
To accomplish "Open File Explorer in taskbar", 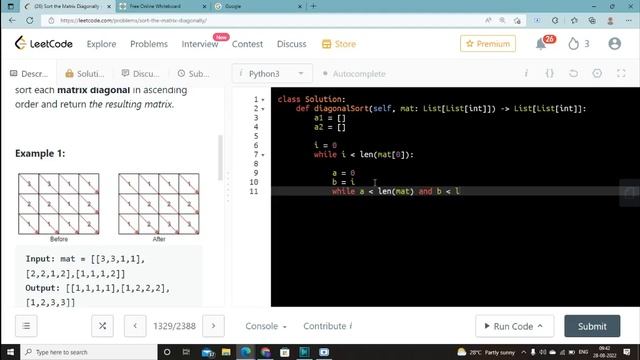I will click(226, 352).
